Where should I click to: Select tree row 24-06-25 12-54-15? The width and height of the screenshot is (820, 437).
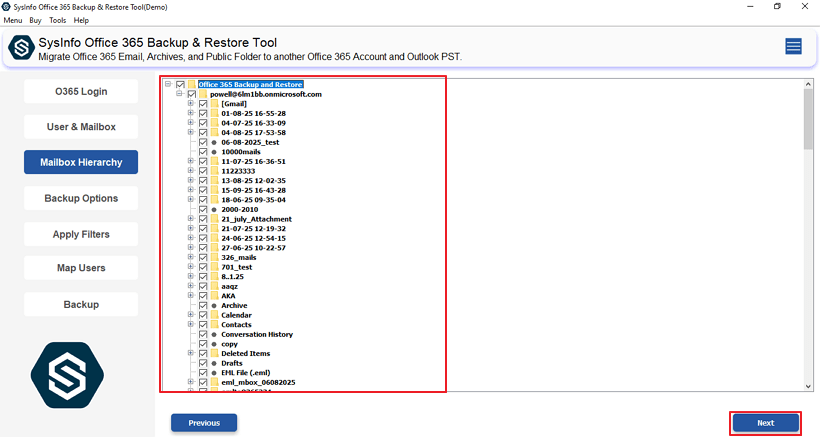coord(254,238)
